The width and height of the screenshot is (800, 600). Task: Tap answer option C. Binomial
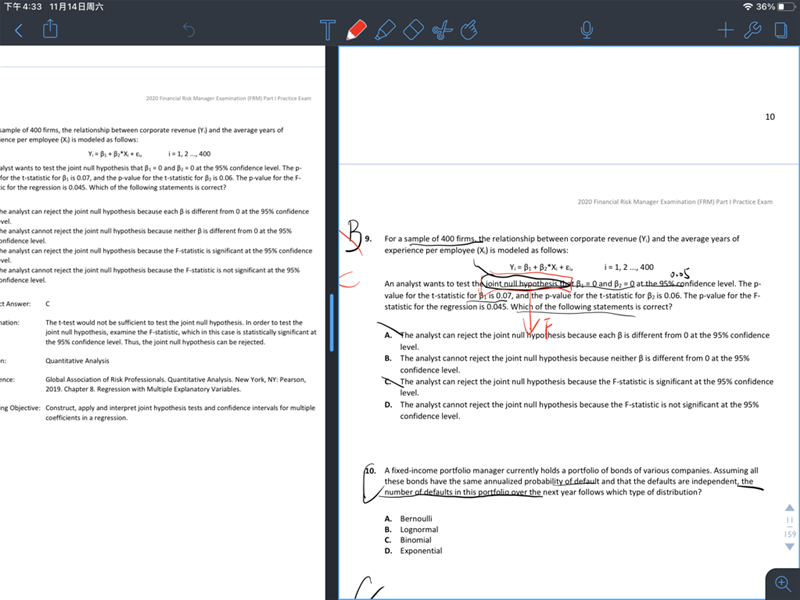408,540
